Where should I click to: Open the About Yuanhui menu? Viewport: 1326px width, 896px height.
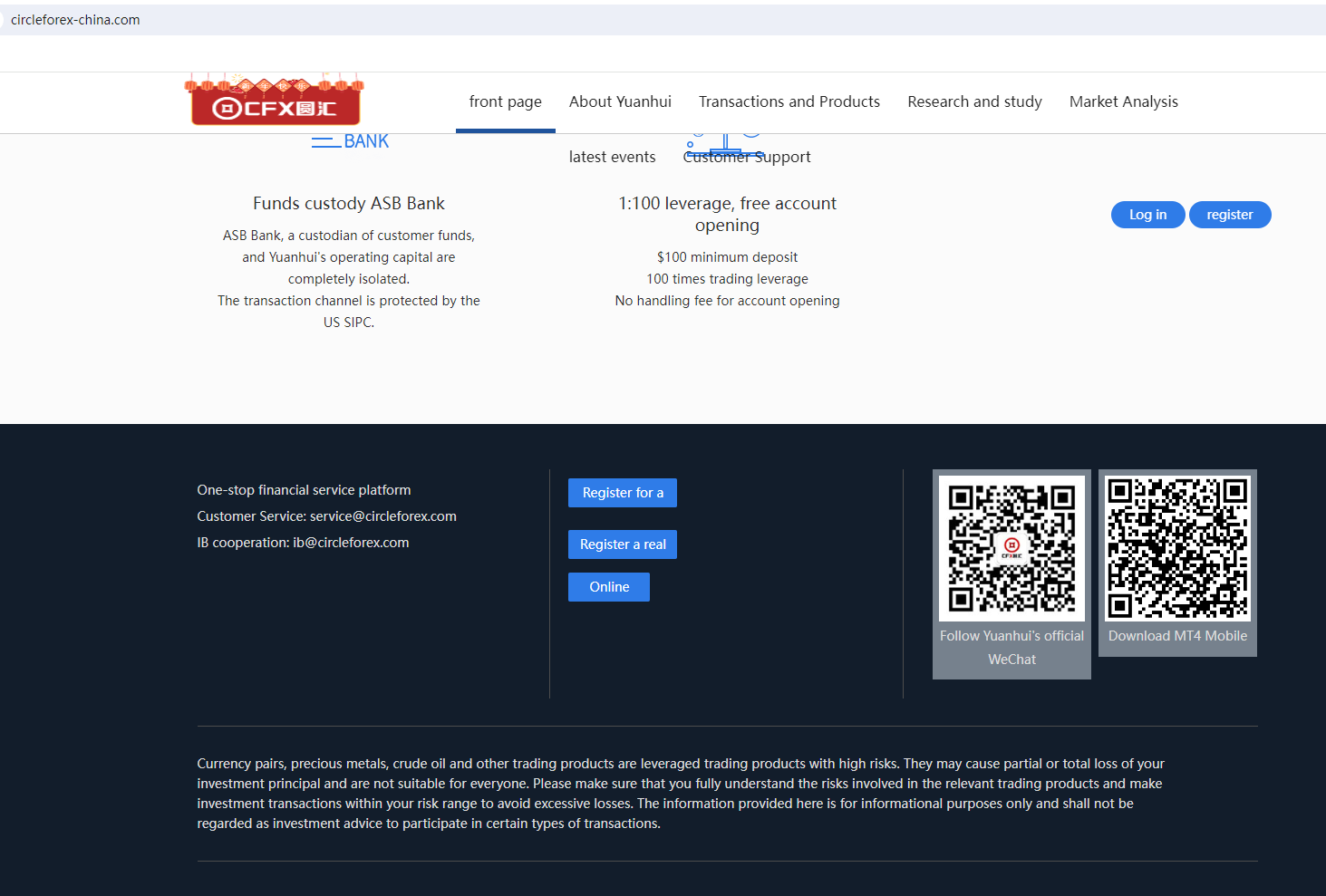pyautogui.click(x=620, y=101)
